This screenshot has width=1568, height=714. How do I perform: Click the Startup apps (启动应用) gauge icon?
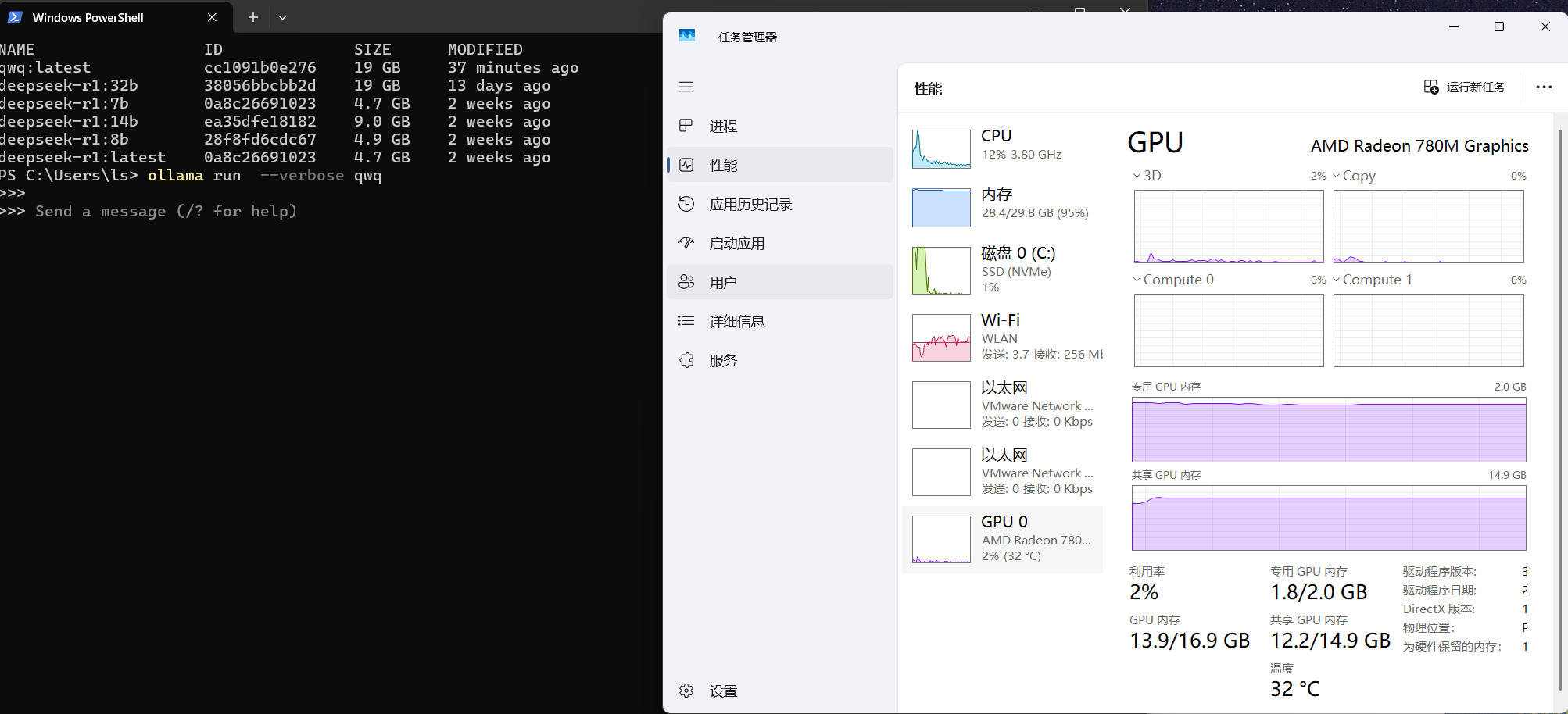pyautogui.click(x=686, y=243)
